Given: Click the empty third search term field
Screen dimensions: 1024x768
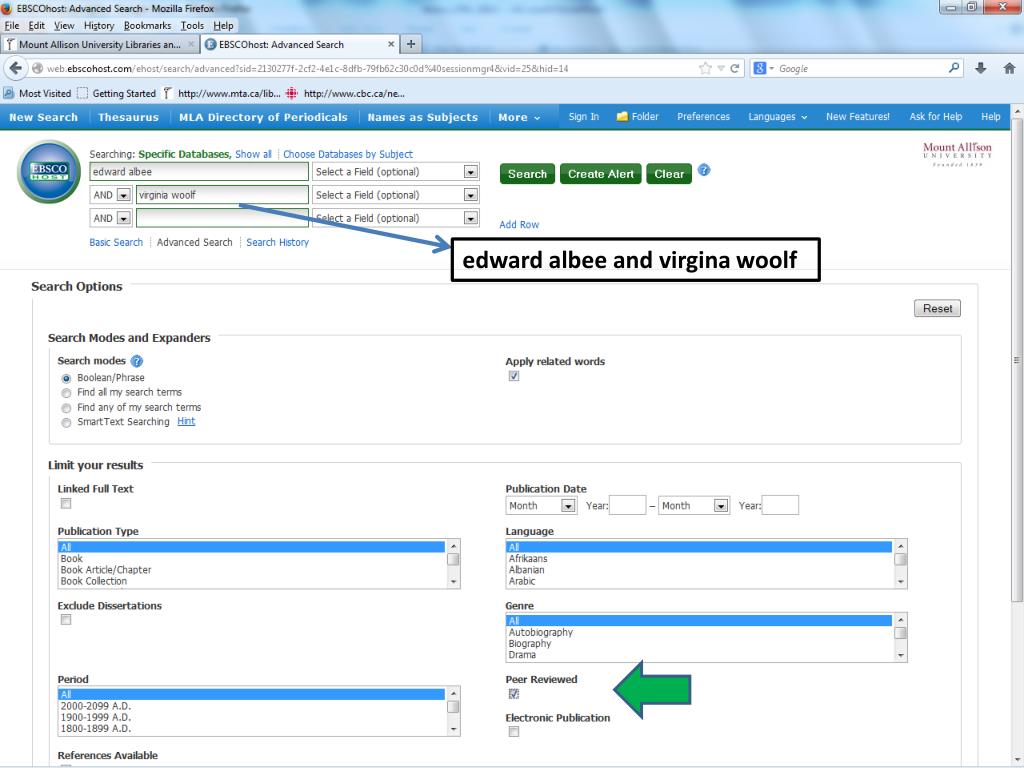Looking at the screenshot, I should pos(222,218).
